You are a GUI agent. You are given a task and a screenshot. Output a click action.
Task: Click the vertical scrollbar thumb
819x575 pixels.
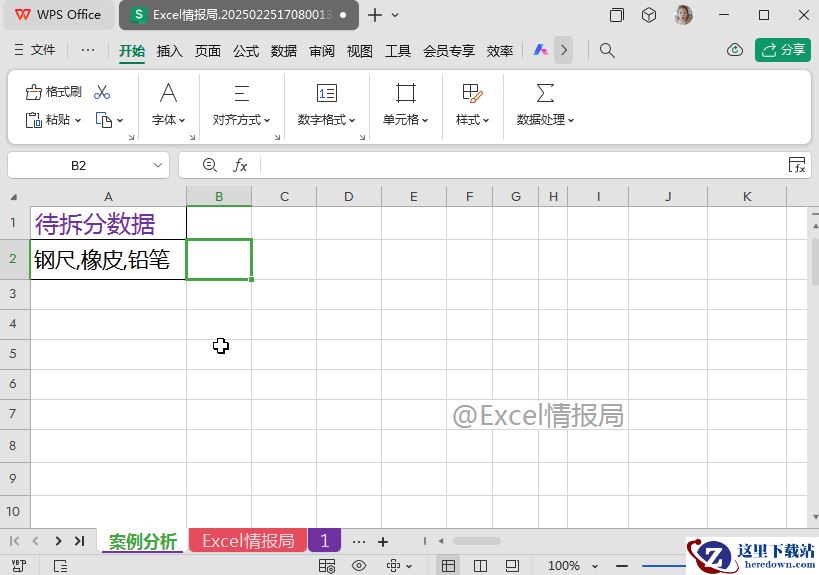click(x=815, y=264)
